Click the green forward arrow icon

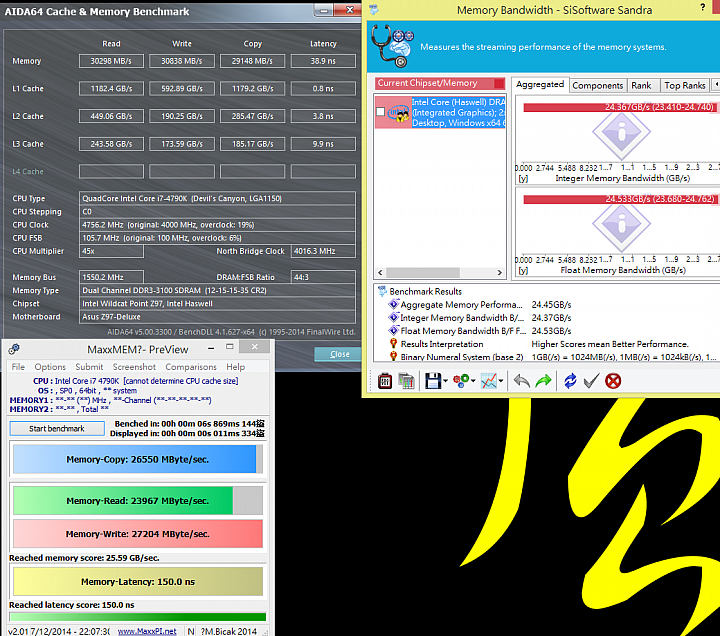coord(543,381)
